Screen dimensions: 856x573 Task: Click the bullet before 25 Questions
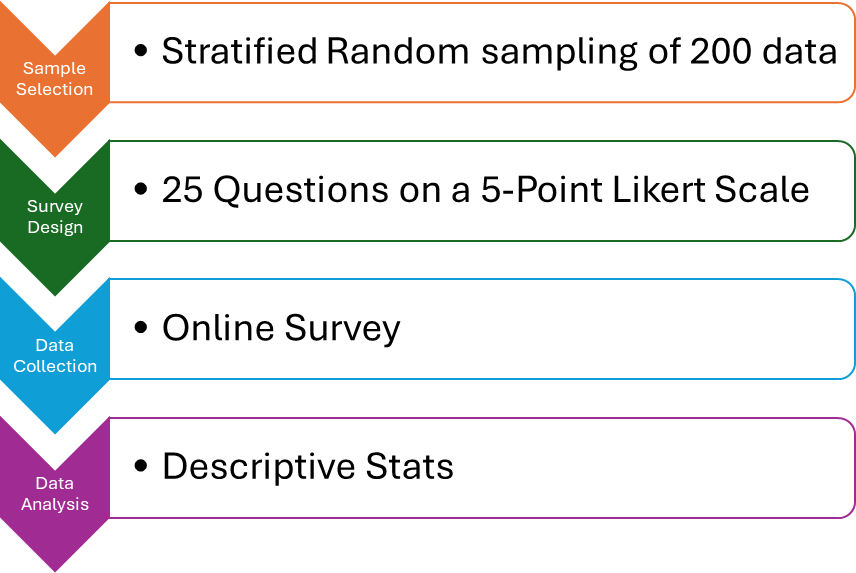[141, 190]
